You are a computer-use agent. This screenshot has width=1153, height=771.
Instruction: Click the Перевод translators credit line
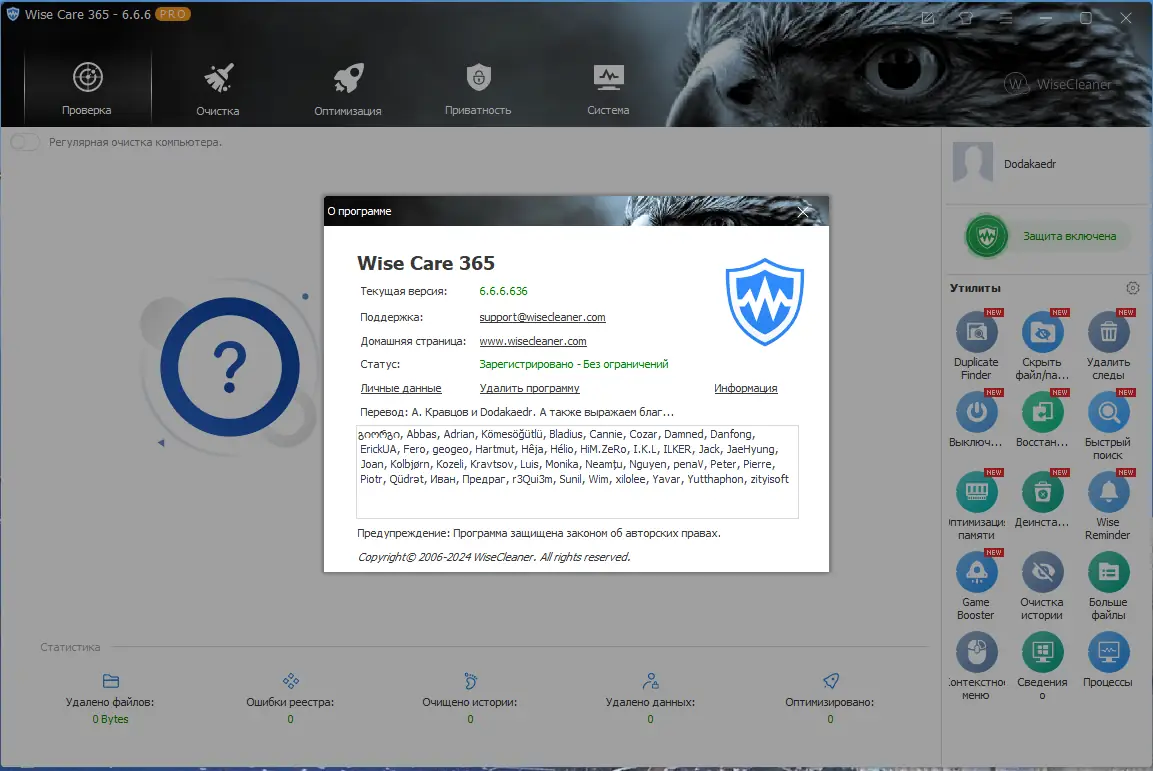click(x=516, y=412)
